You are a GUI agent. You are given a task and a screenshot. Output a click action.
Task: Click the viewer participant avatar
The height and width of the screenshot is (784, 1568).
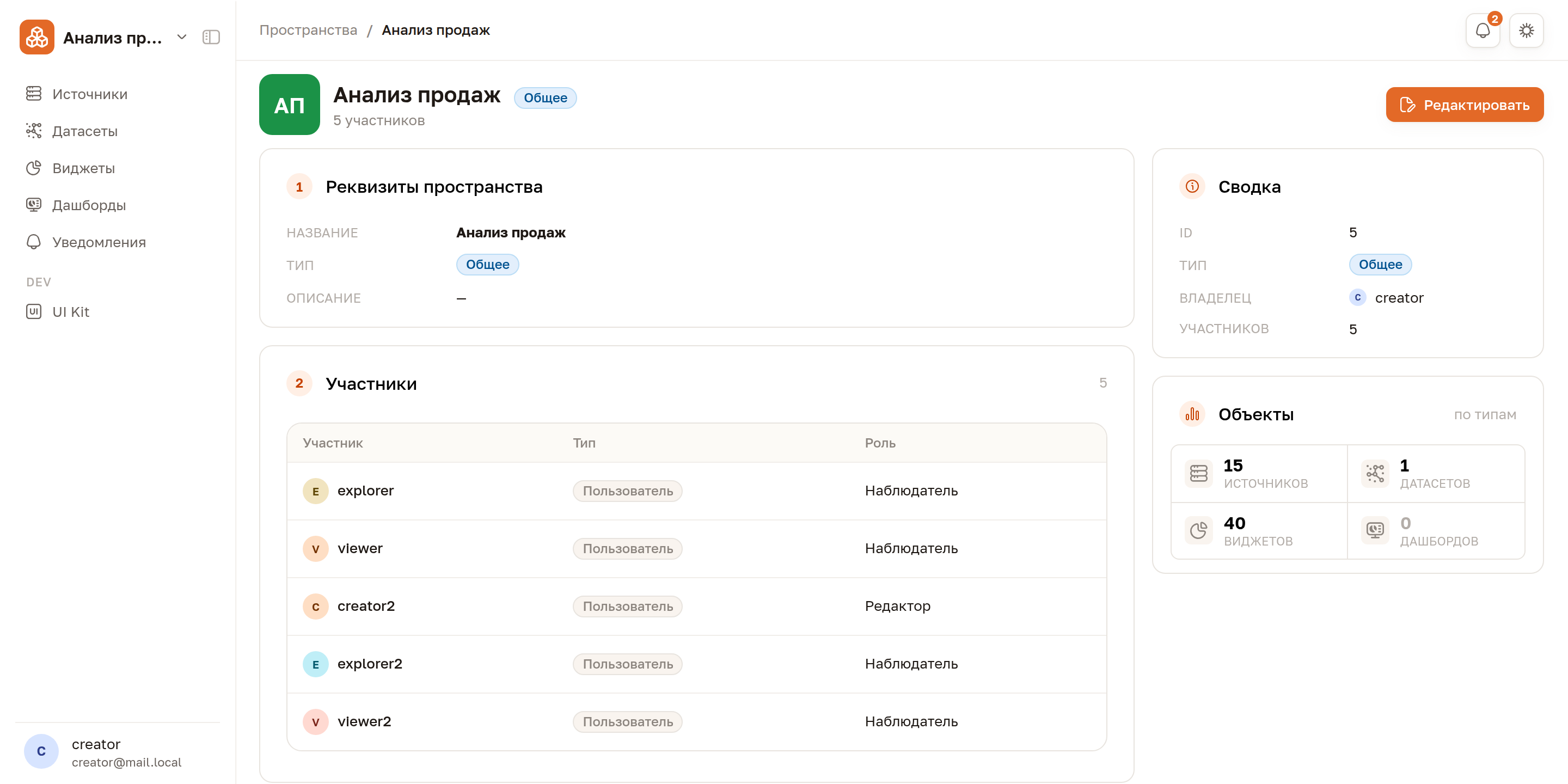(315, 548)
